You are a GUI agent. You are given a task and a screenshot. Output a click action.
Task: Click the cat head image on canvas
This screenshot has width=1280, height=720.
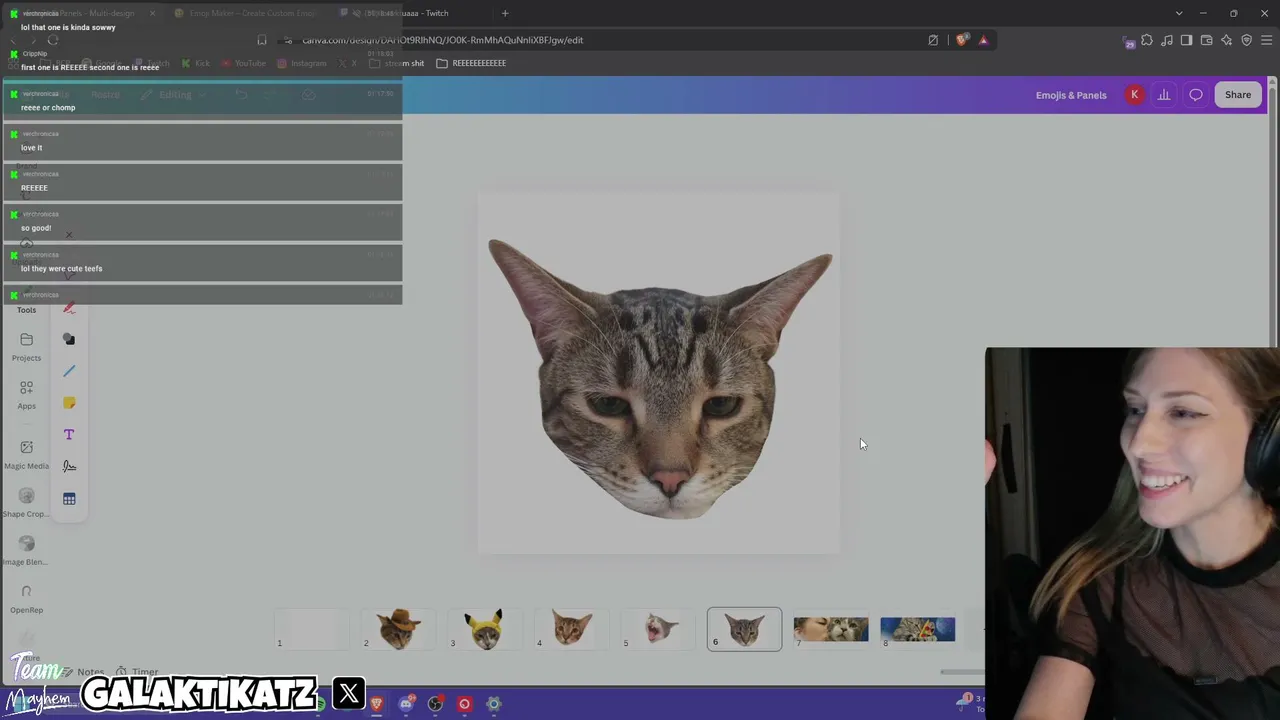pyautogui.click(x=660, y=378)
